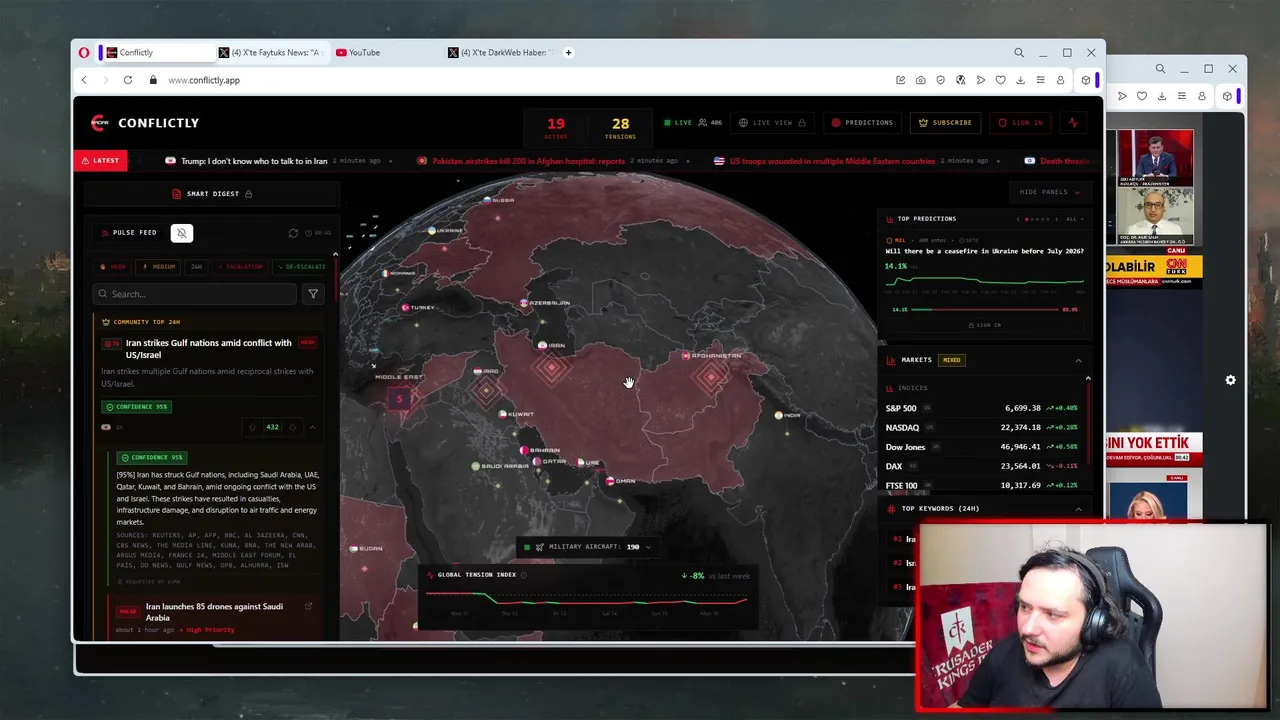Viewport: 1280px width, 720px height.
Task: Select the DAX index row
Action: point(982,466)
